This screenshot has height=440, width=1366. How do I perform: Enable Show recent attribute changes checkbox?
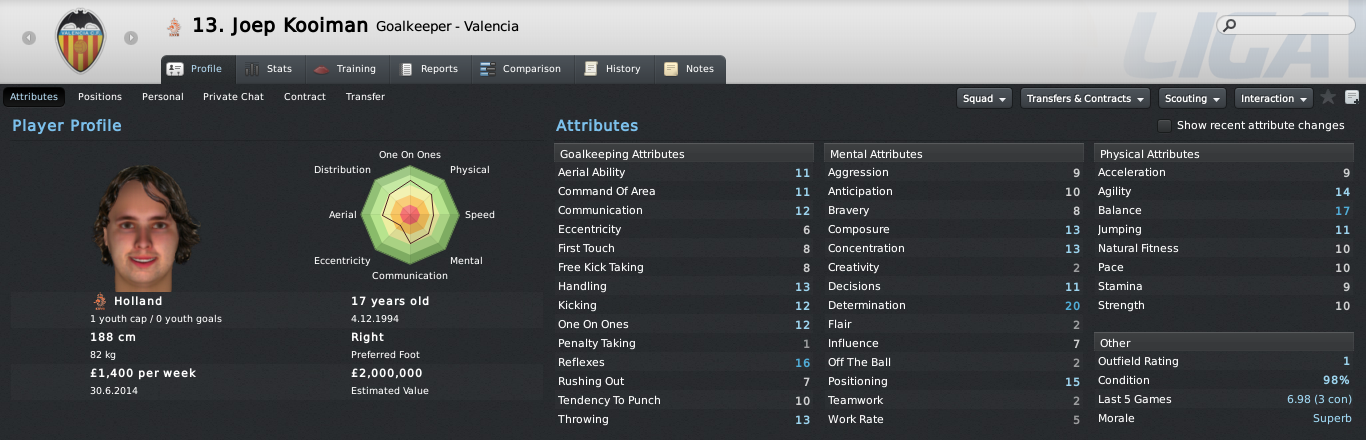pyautogui.click(x=1164, y=125)
